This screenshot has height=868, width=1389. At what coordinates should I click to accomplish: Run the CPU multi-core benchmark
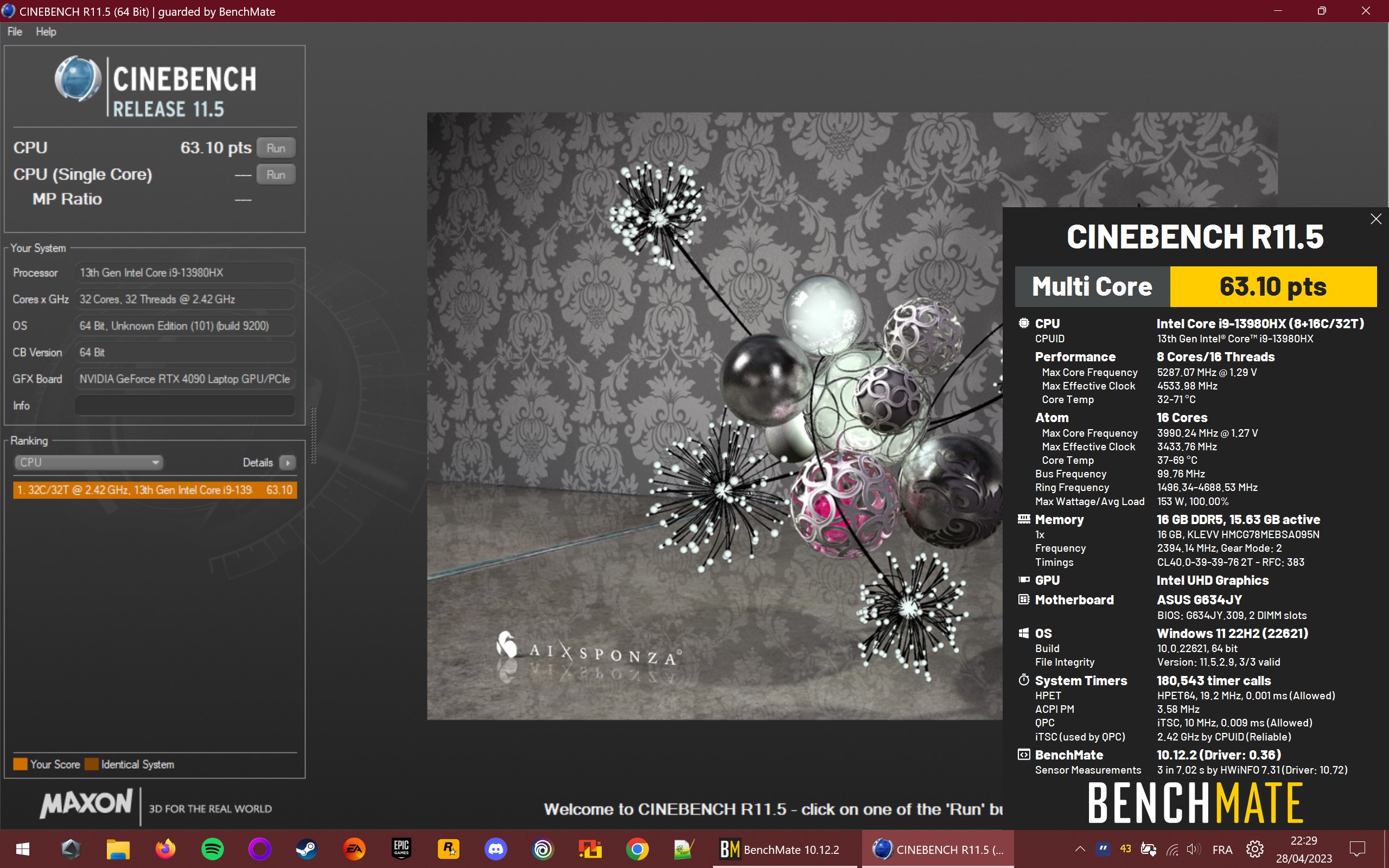point(276,148)
